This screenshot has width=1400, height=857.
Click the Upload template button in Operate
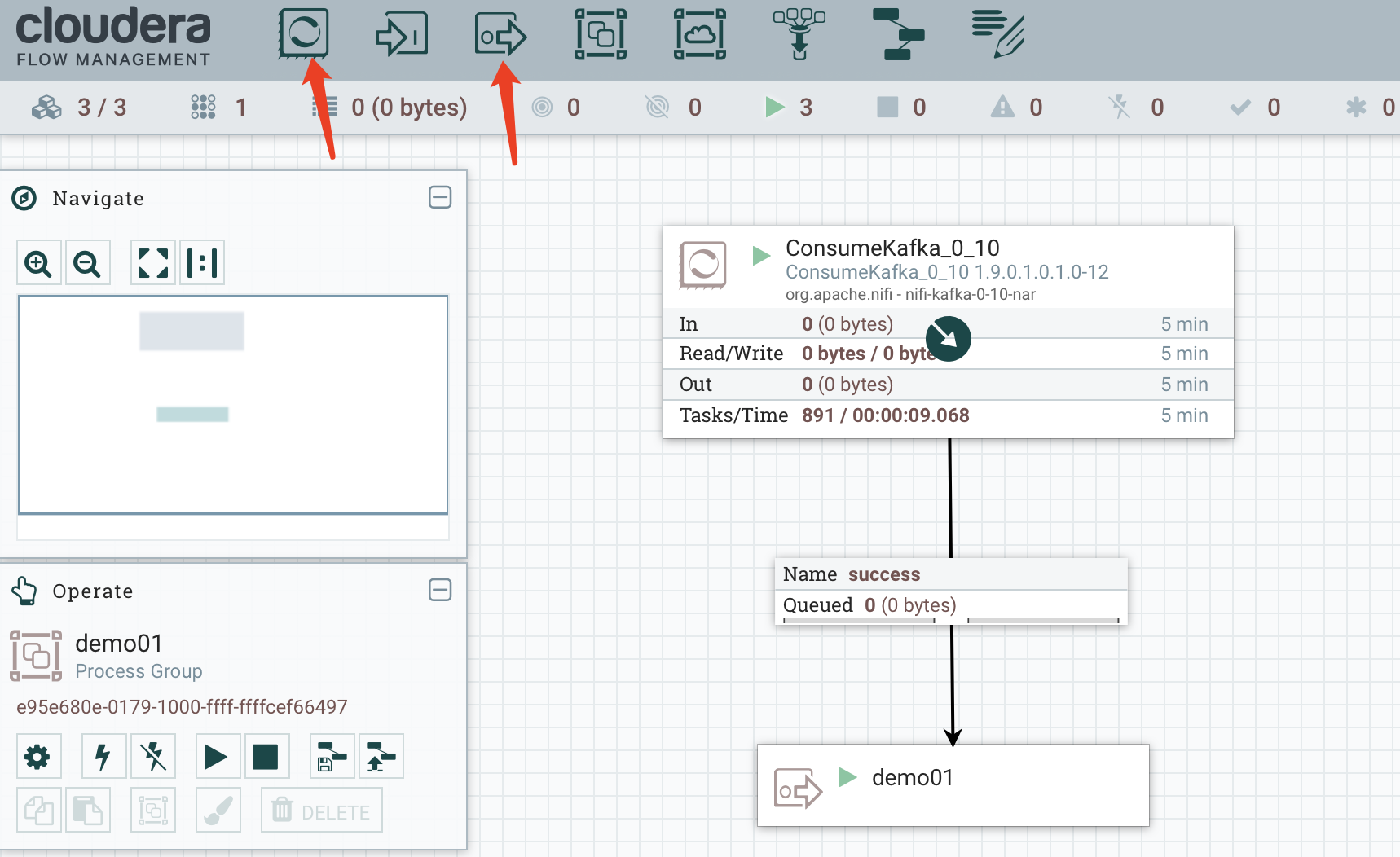[381, 757]
